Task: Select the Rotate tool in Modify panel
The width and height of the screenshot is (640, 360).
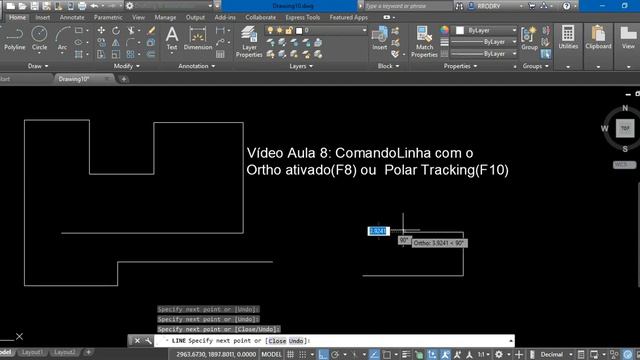Action: click(116, 30)
